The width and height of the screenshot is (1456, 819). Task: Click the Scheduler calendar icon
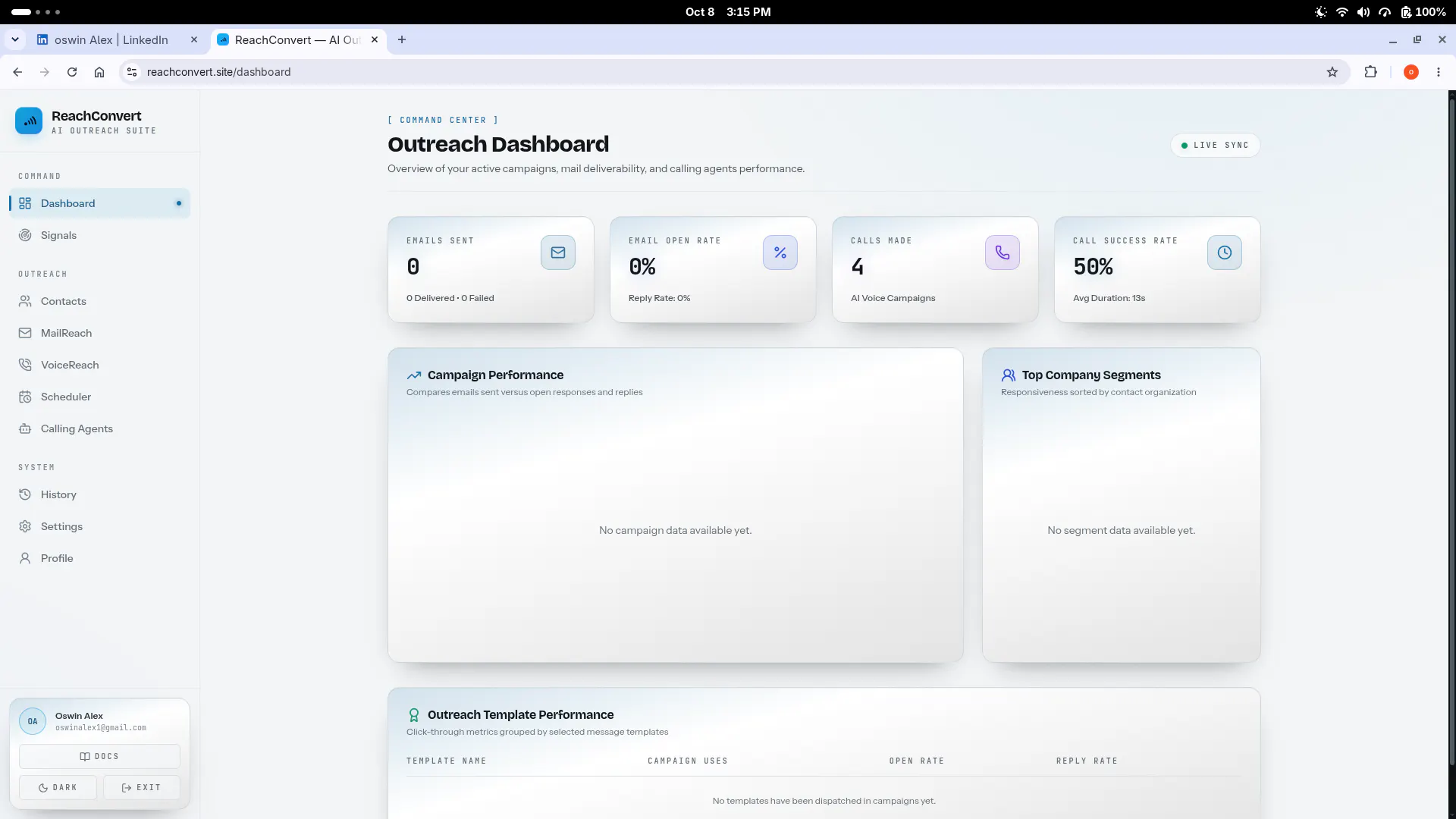click(25, 397)
